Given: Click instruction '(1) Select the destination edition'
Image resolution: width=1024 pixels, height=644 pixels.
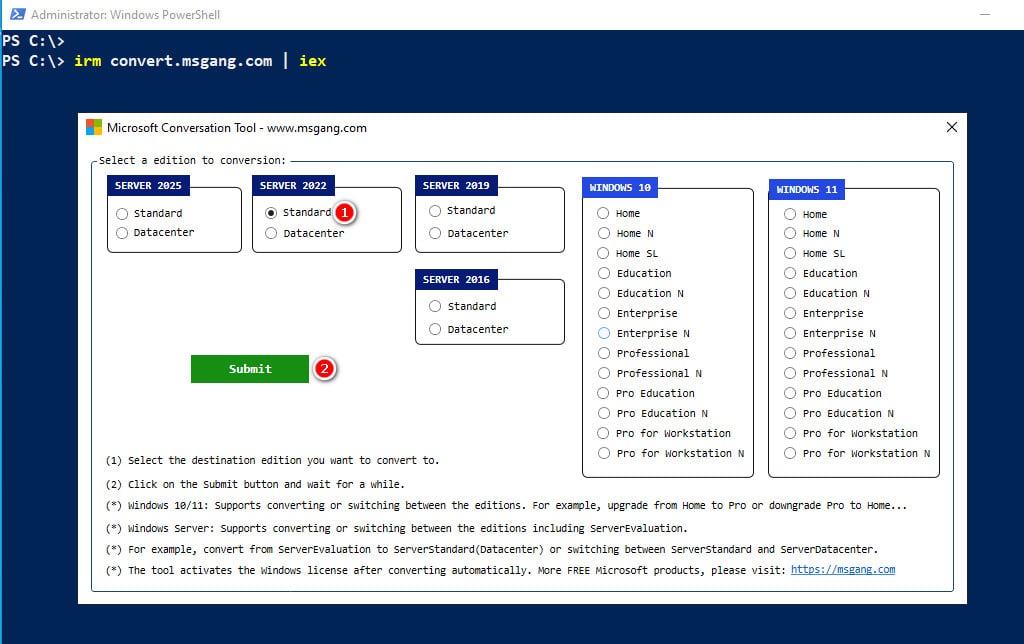Looking at the screenshot, I should pyautogui.click(x=272, y=460).
